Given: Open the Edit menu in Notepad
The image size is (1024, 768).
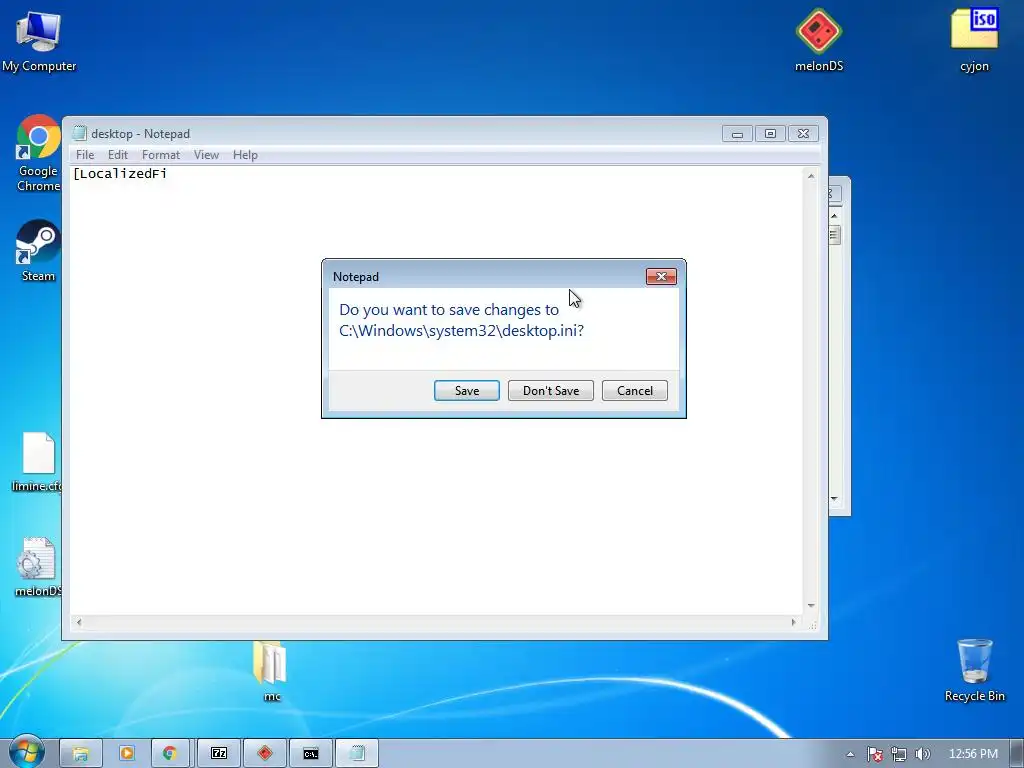Looking at the screenshot, I should click(x=118, y=155).
